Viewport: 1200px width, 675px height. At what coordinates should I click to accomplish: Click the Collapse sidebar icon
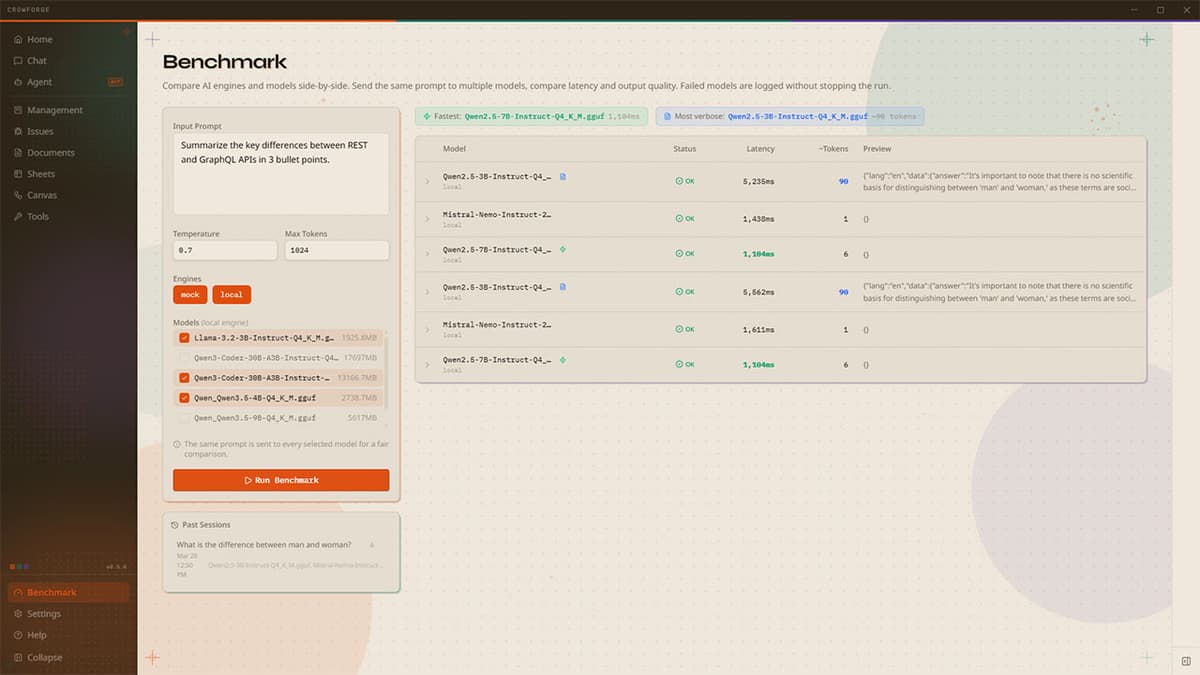(18, 657)
